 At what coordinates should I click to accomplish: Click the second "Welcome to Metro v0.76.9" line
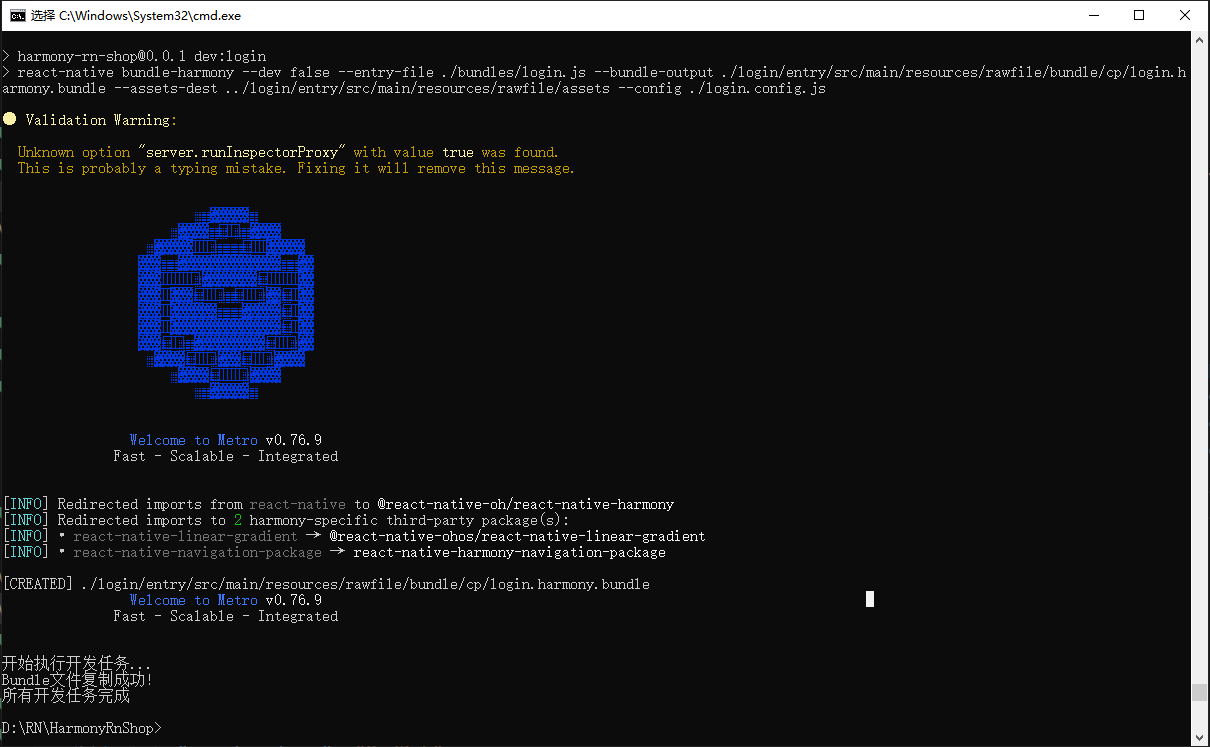point(225,600)
